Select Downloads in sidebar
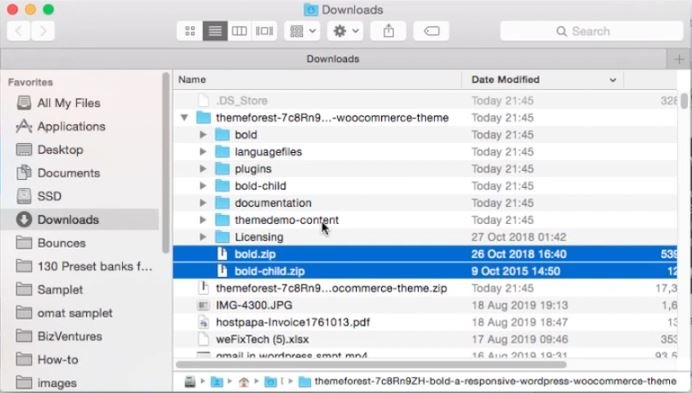Viewport: 692px width, 393px height. tap(79, 219)
